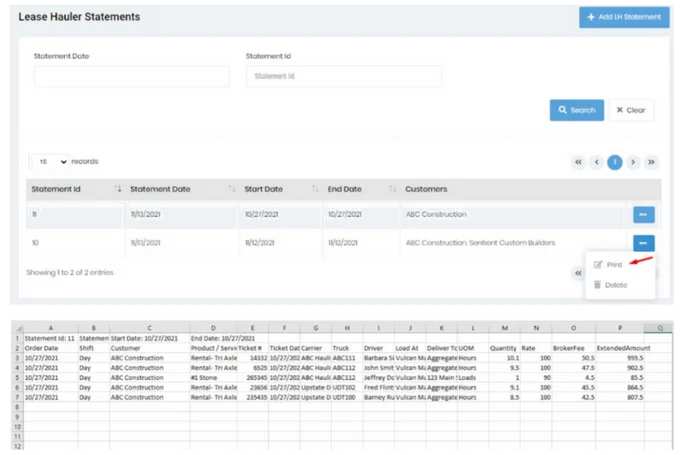Image resolution: width=683 pixels, height=455 pixels.
Task: Select spreadsheet column C header
Action: 149,328
